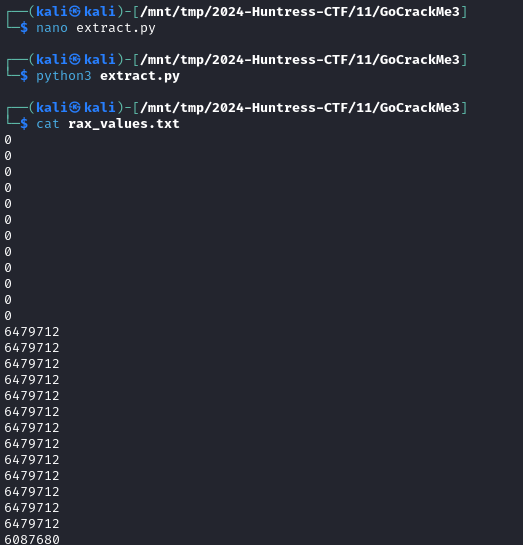This screenshot has height=545, width=523.
Task: Click the dollar prompt before cat command
Action: tap(24, 124)
